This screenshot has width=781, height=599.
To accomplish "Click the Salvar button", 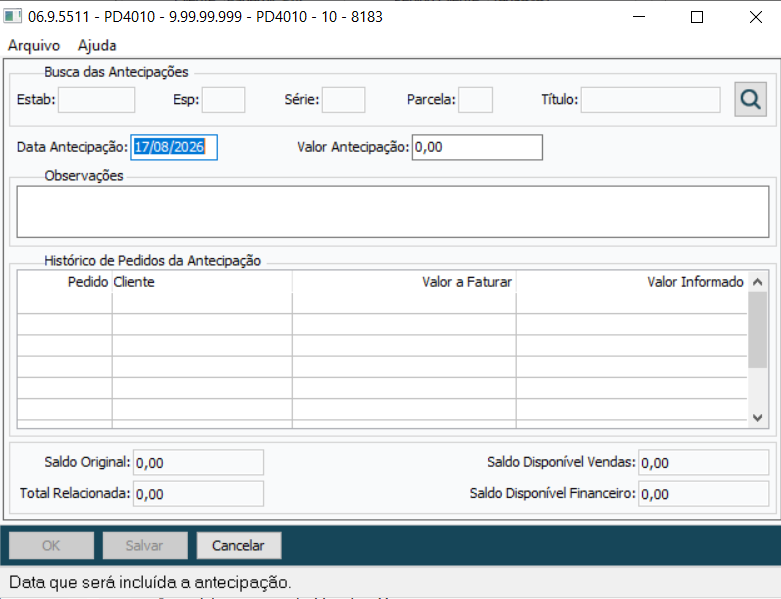I will click(x=145, y=546).
